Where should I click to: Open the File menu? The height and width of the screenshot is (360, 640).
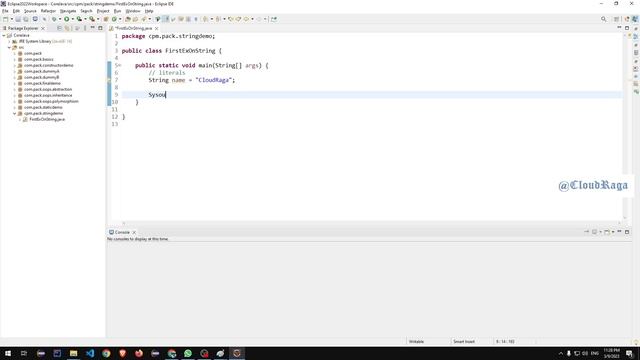pyautogui.click(x=5, y=11)
